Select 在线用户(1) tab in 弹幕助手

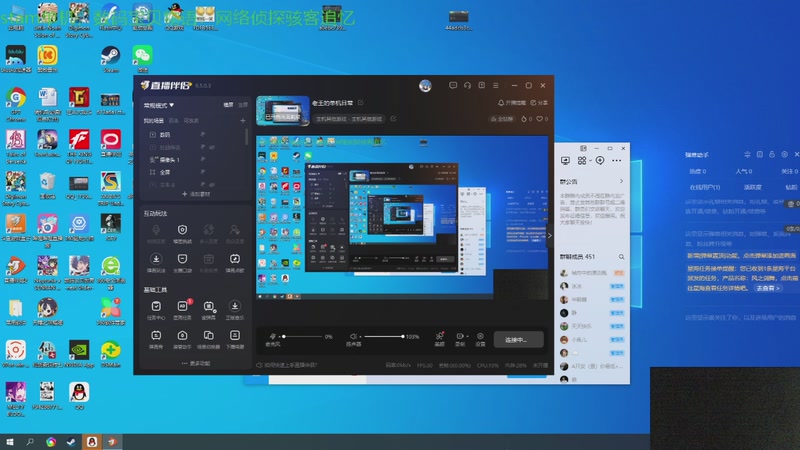705,187
